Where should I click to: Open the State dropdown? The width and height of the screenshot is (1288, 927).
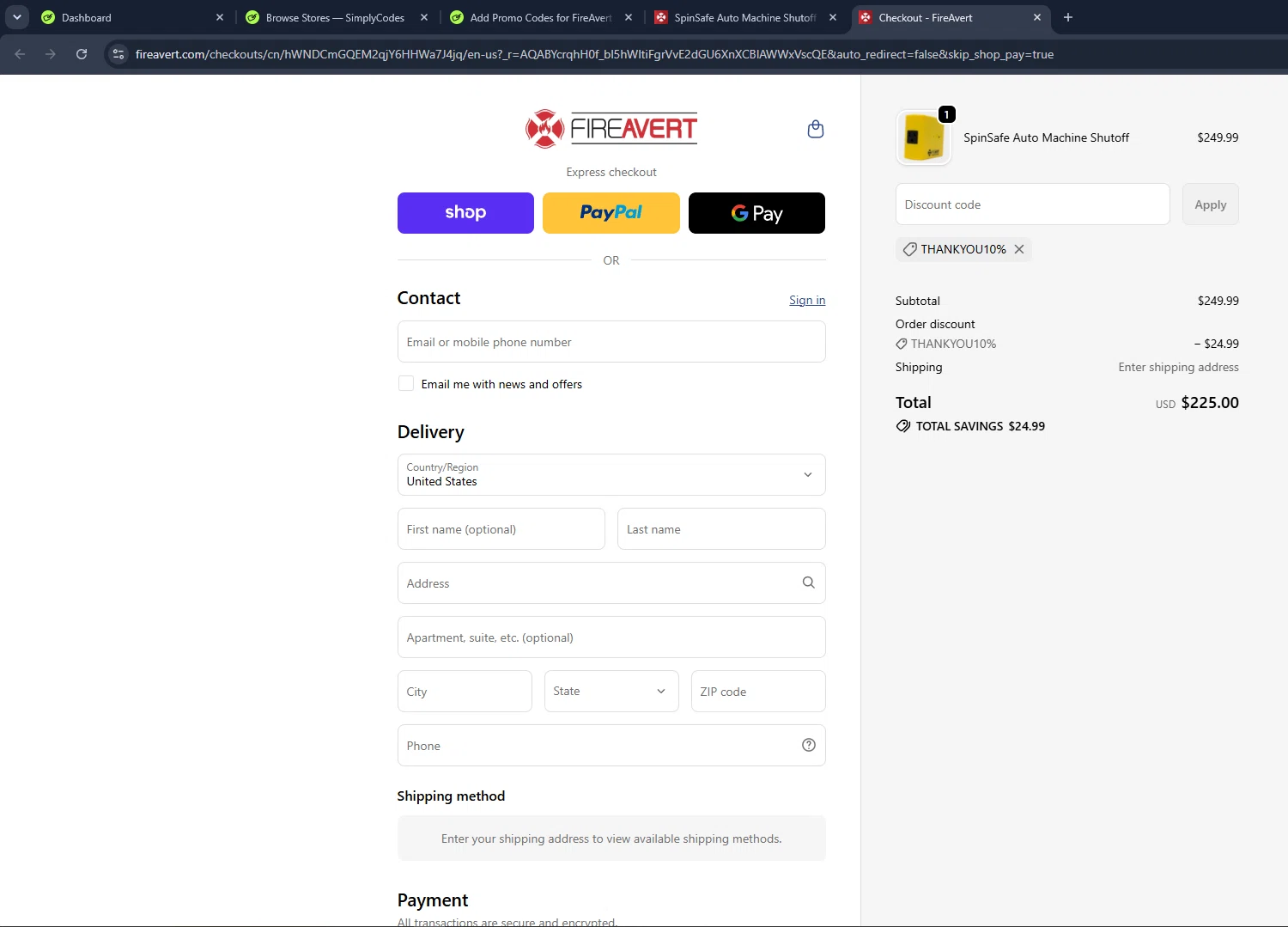tap(611, 691)
